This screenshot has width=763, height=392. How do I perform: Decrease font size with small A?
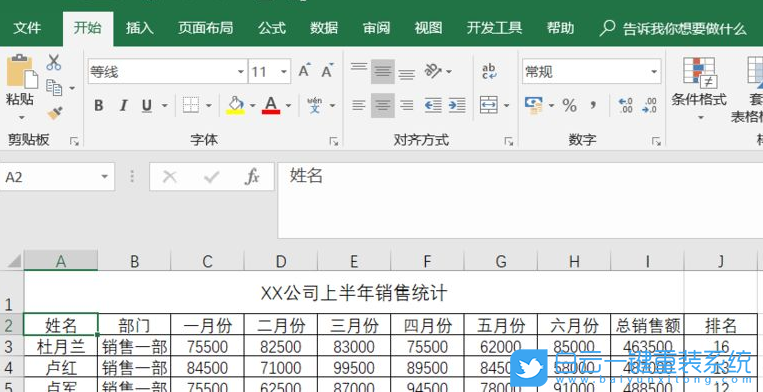327,71
